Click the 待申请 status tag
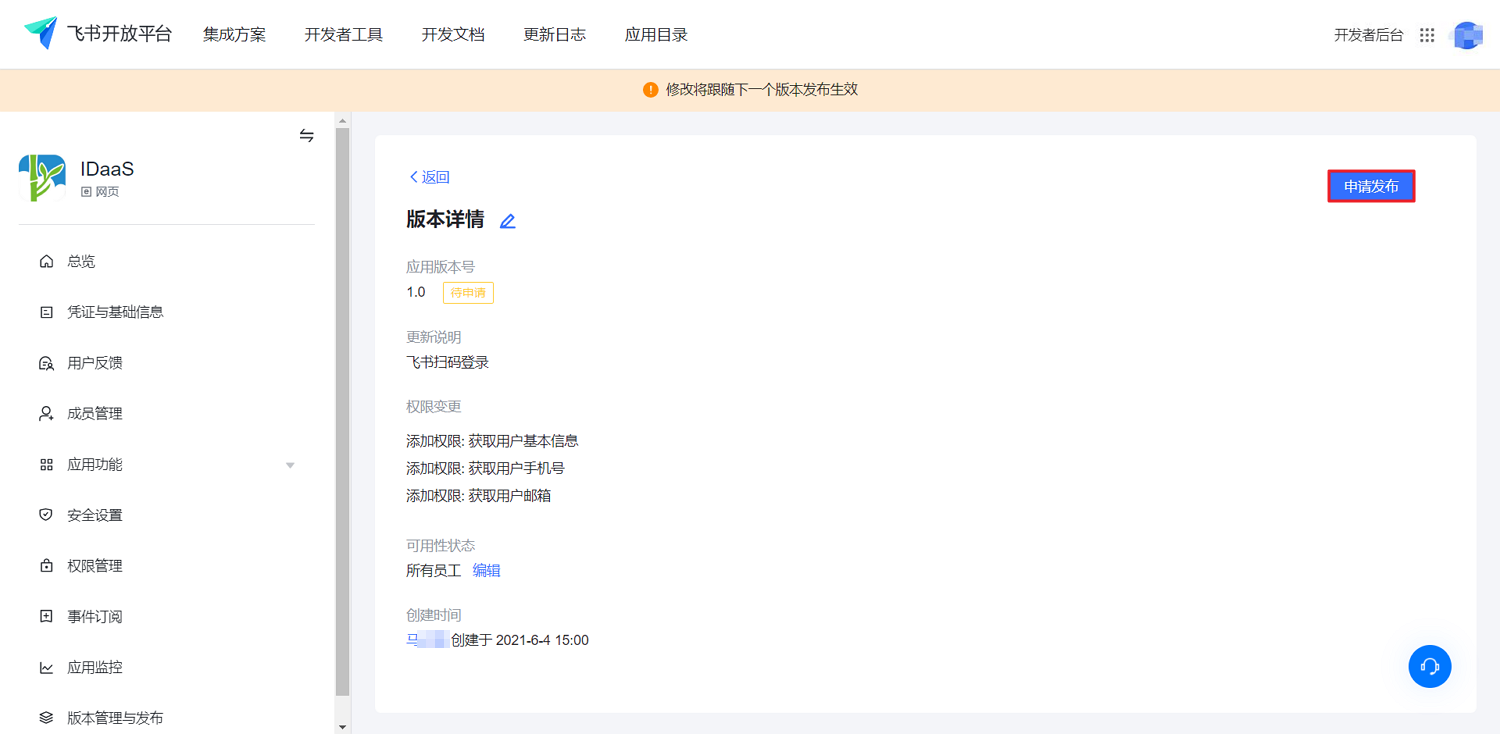Viewport: 1500px width, 734px height. tap(468, 293)
